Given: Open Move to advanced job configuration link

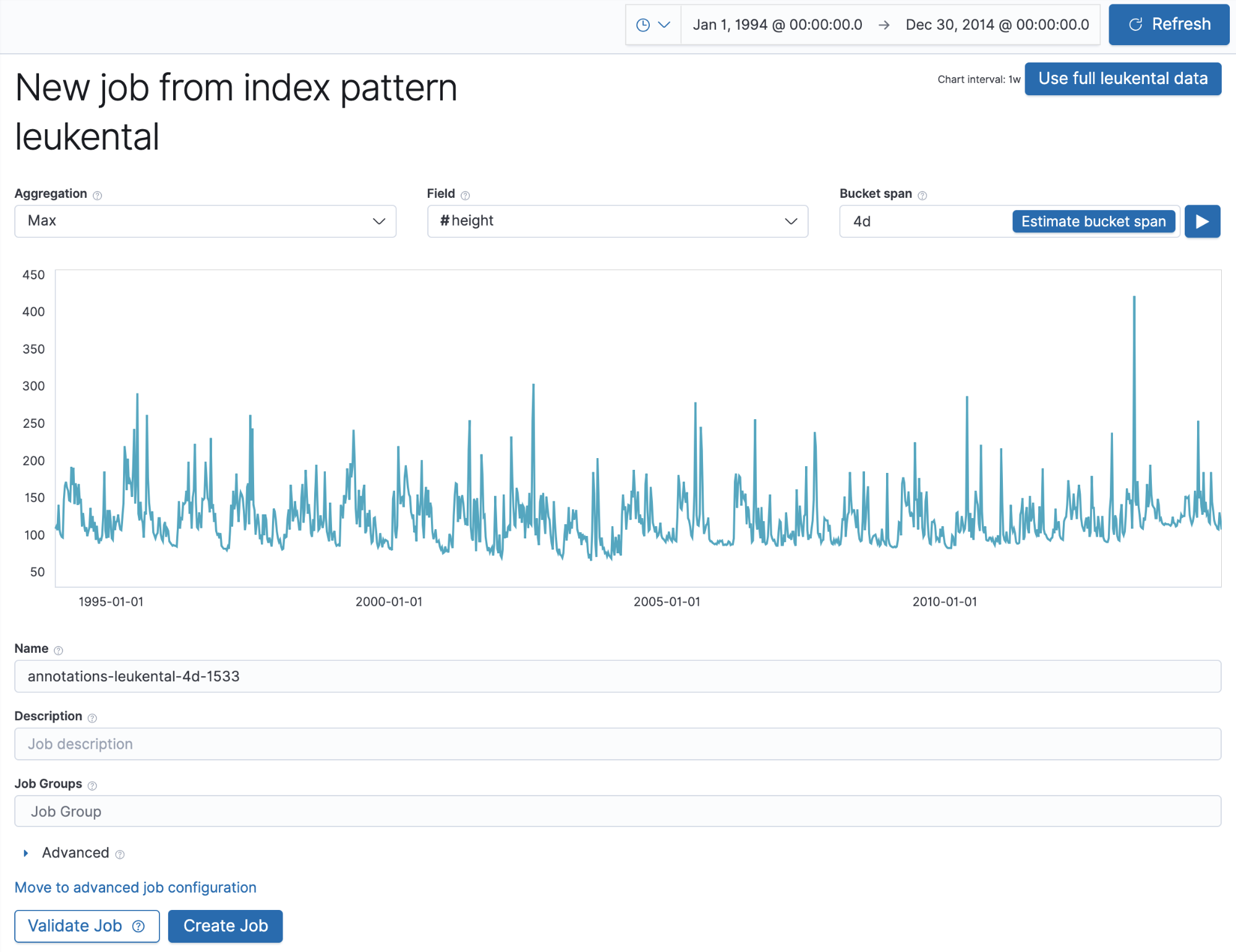Looking at the screenshot, I should [x=135, y=887].
